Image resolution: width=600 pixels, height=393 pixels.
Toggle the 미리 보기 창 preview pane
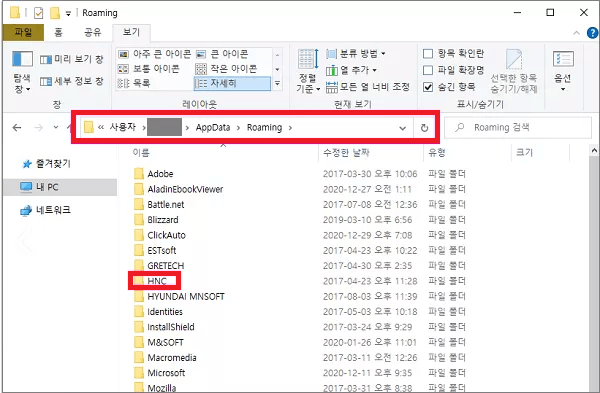pyautogui.click(x=72, y=59)
